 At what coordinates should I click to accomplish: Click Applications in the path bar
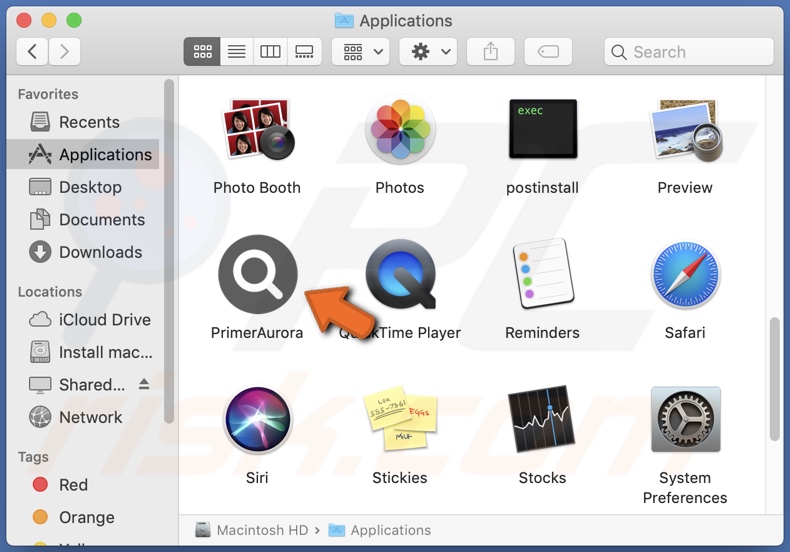(380, 530)
